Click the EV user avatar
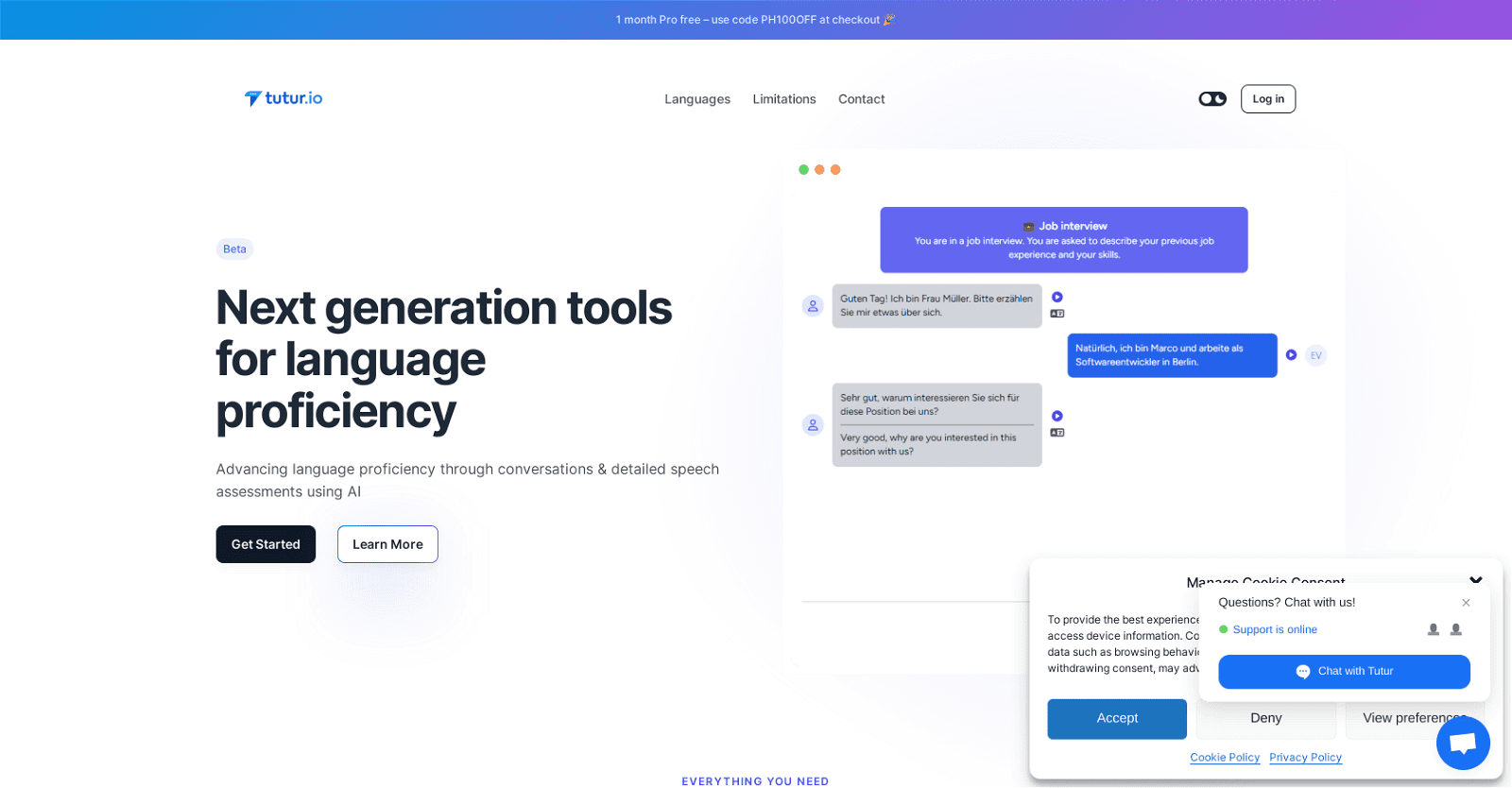This screenshot has height=788, width=1512. coord(1315,355)
